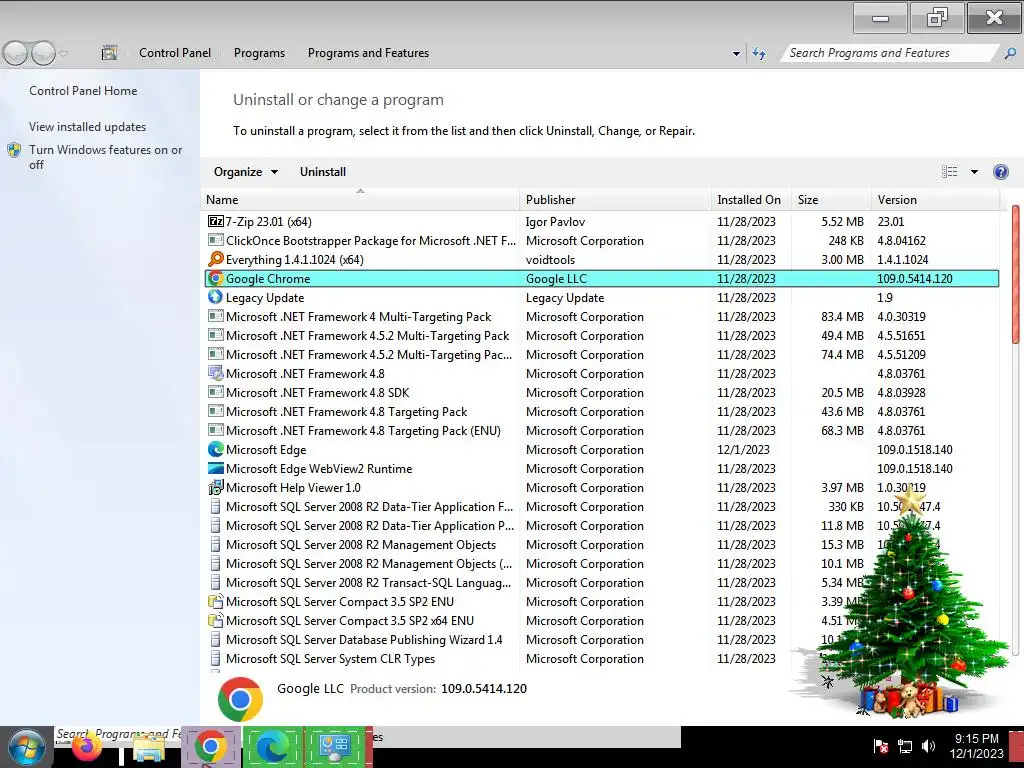The image size is (1024, 768).
Task: Select .NET Framework 4.8 Targeting Pack (ENU)
Action: point(601,430)
